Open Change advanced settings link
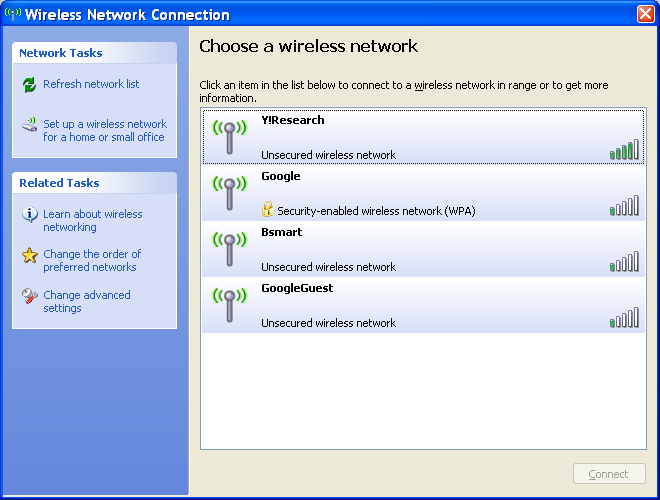 click(86, 302)
